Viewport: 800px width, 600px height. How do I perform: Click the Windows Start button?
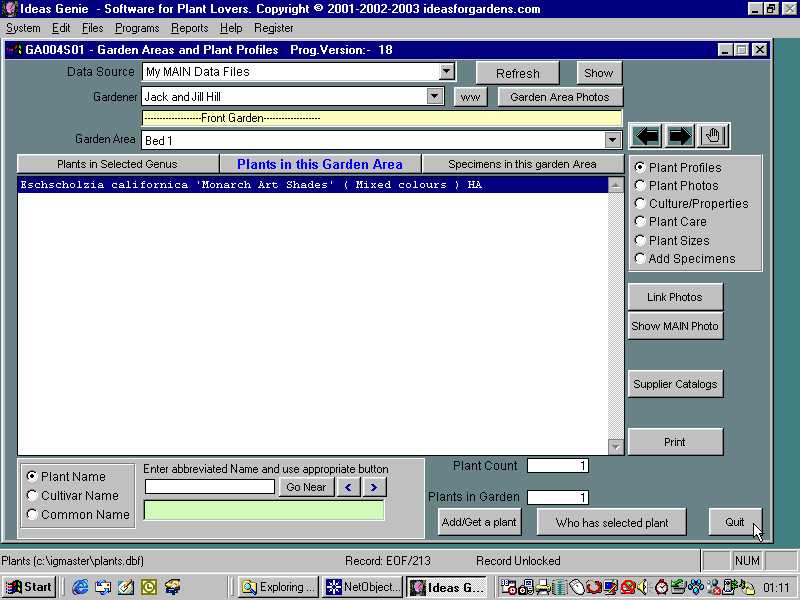pos(29,587)
